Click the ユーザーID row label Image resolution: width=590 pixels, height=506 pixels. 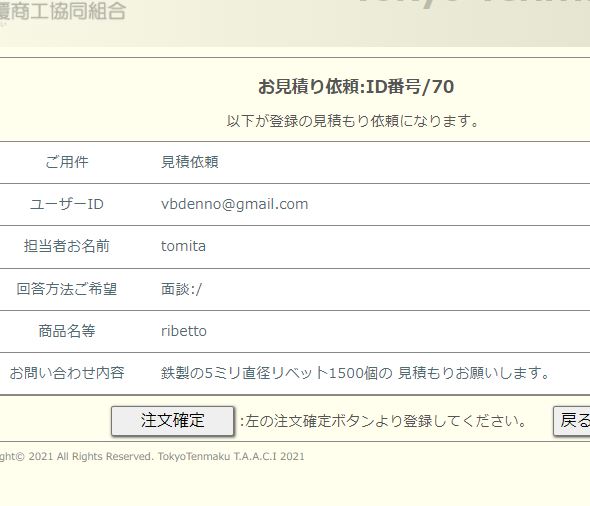tap(67, 204)
